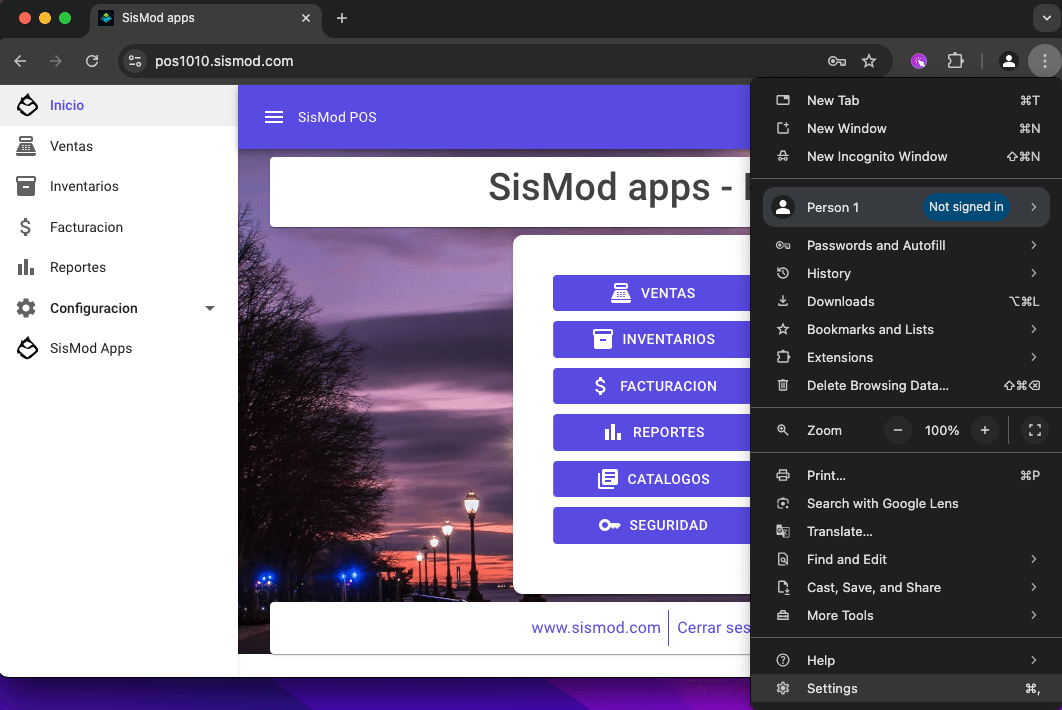
Task: Click the REPORTES button
Action: pyautogui.click(x=652, y=432)
